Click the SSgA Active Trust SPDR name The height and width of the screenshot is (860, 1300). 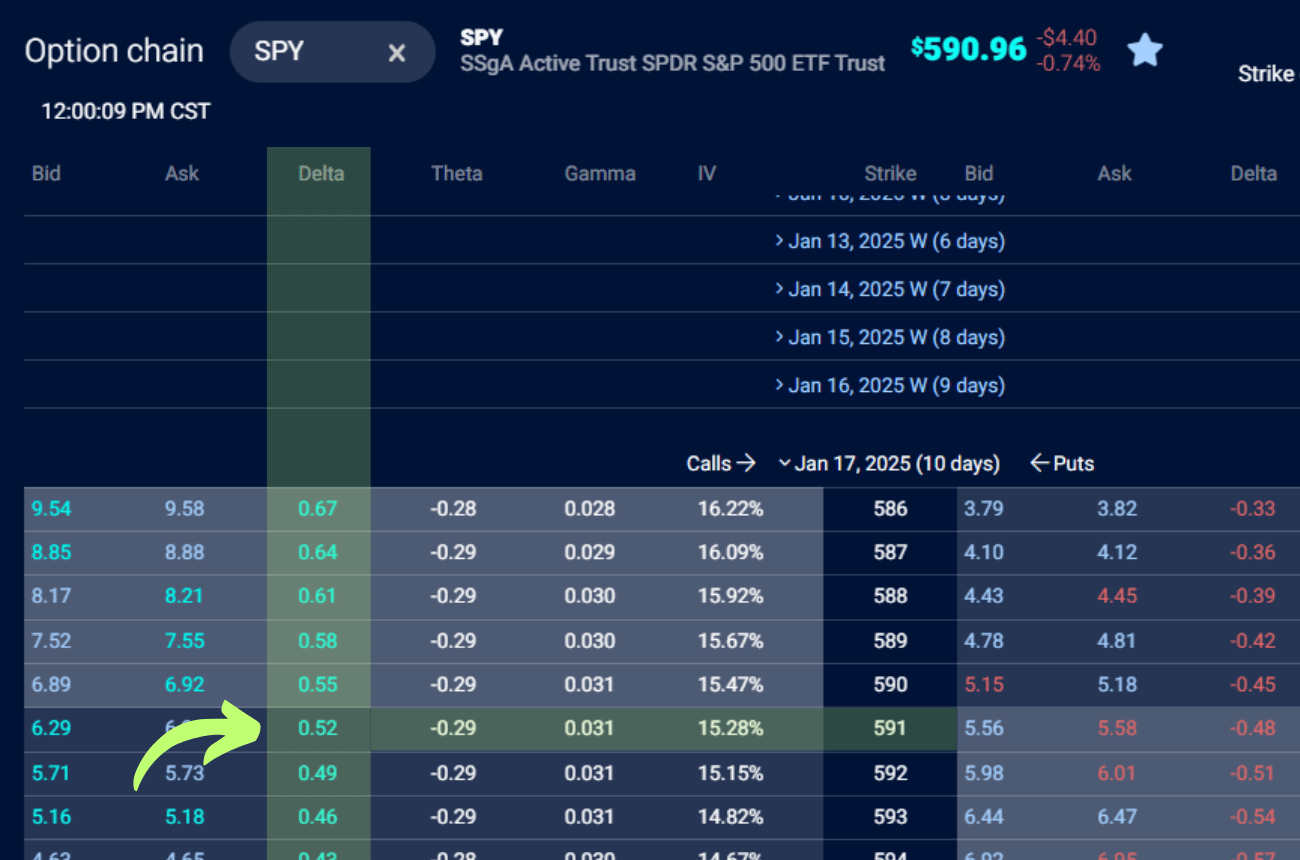point(672,63)
